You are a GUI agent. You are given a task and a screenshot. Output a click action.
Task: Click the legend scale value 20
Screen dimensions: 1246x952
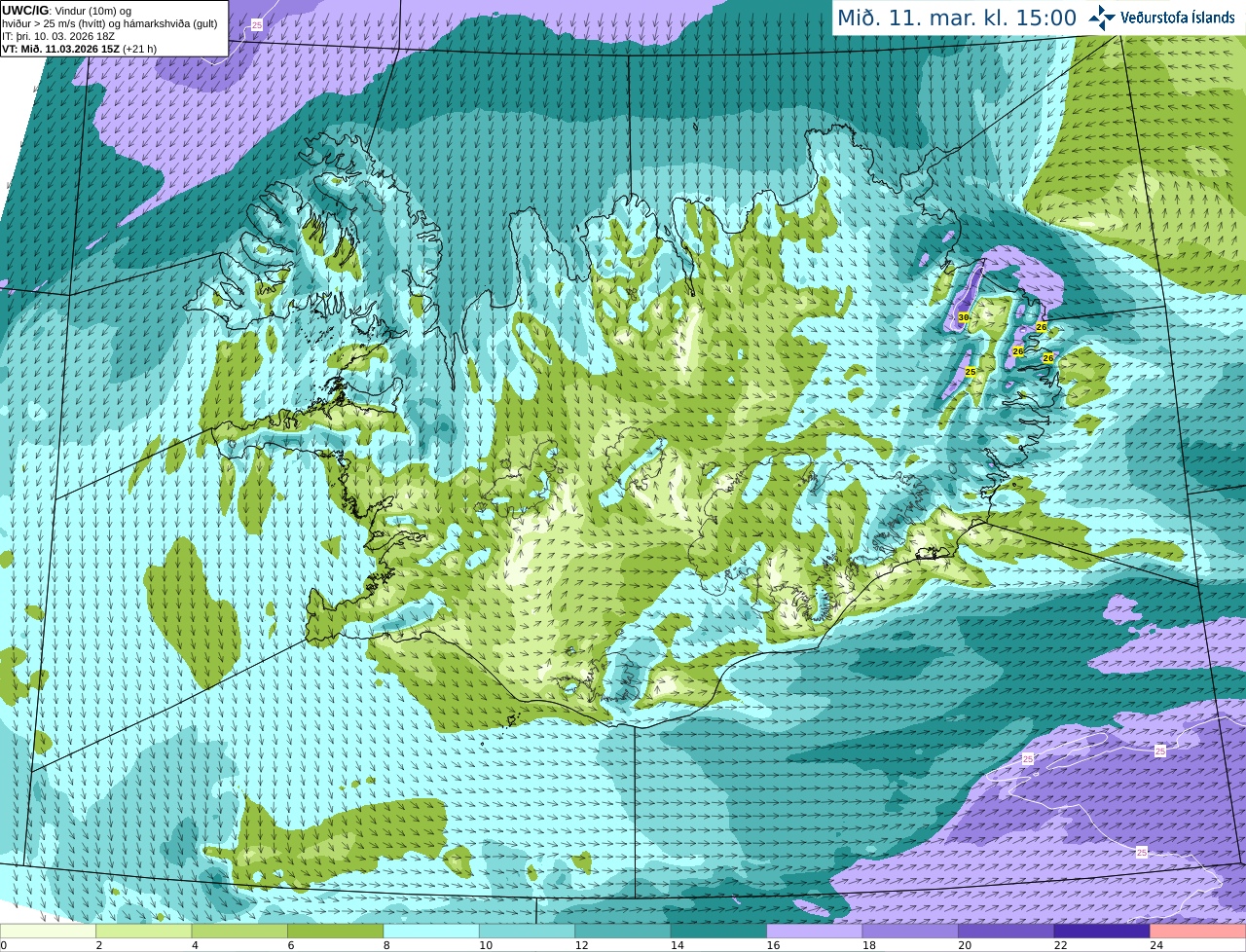pyautogui.click(x=965, y=945)
